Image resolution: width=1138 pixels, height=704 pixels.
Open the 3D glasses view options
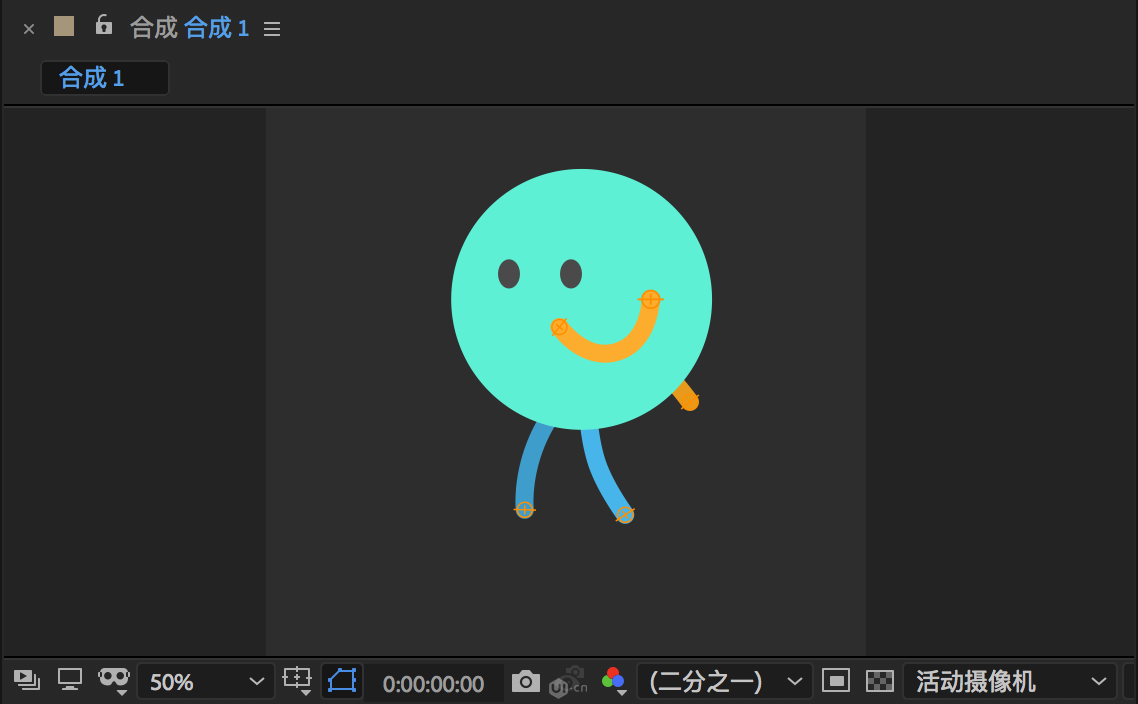[x=114, y=679]
